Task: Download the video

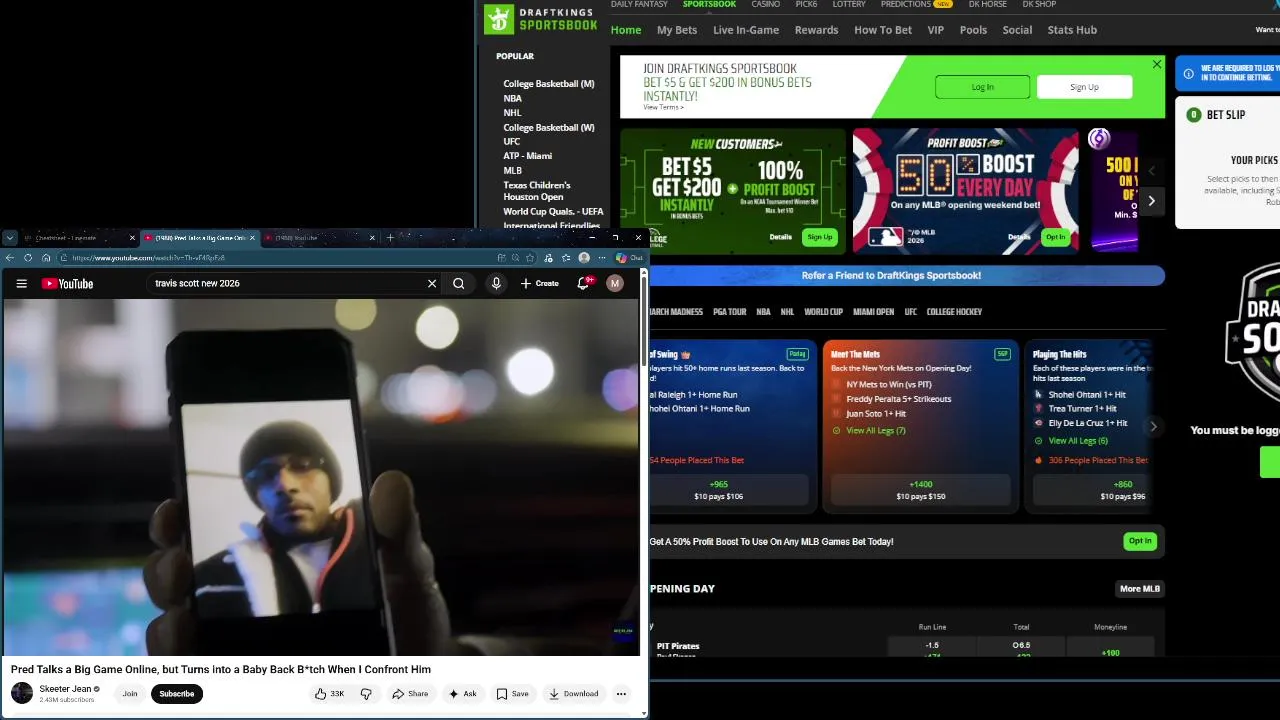Action: 574,694
